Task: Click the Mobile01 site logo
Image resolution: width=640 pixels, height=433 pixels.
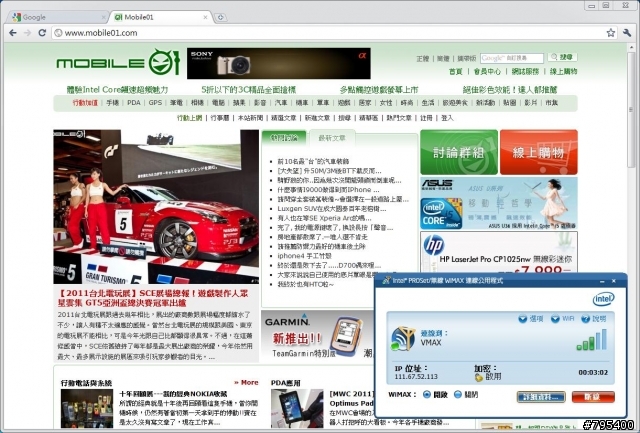Action: tap(118, 62)
